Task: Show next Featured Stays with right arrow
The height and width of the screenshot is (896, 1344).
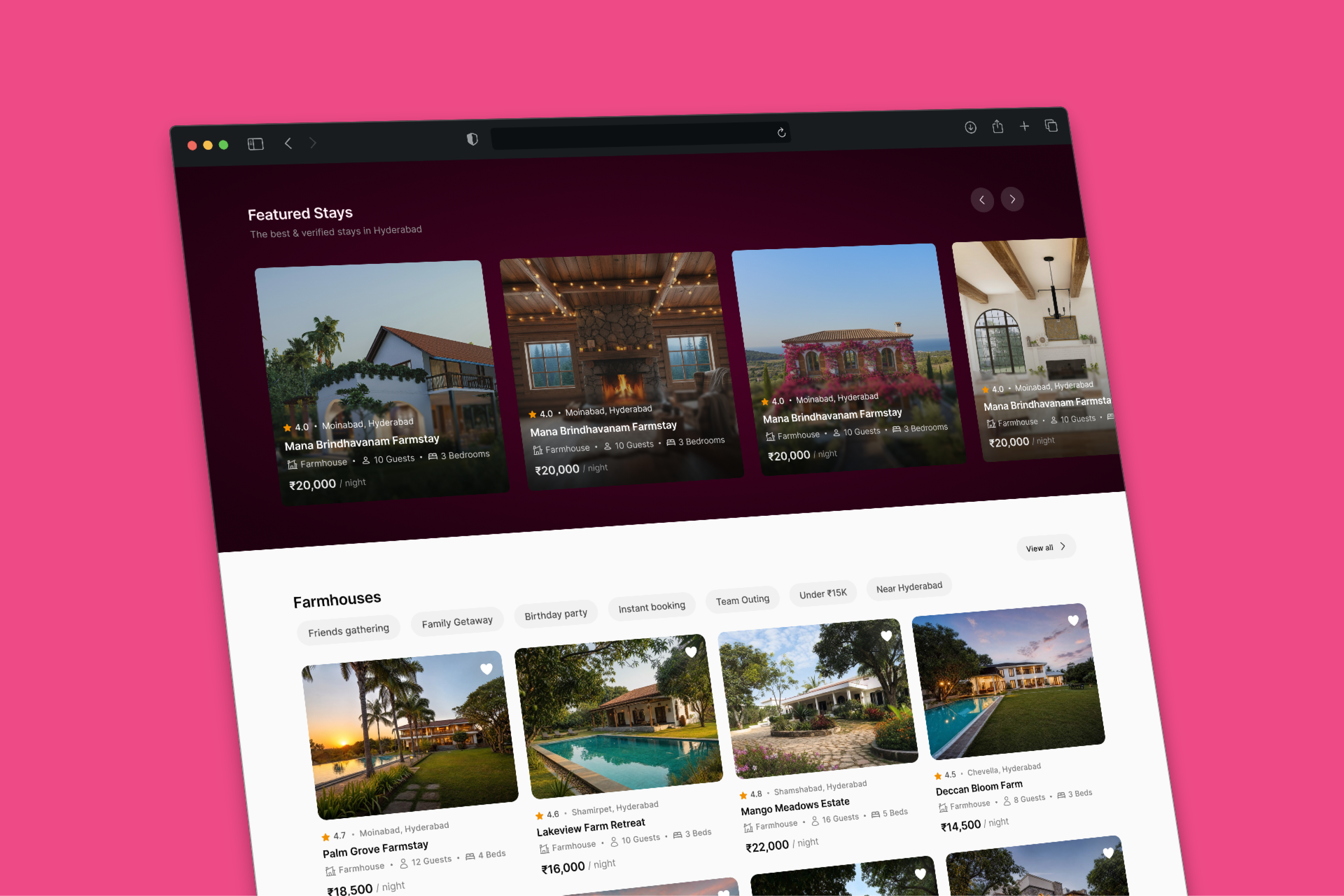Action: coord(1012,199)
